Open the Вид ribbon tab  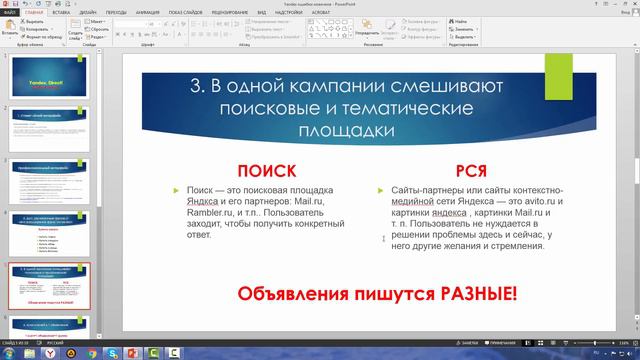pyautogui.click(x=262, y=13)
